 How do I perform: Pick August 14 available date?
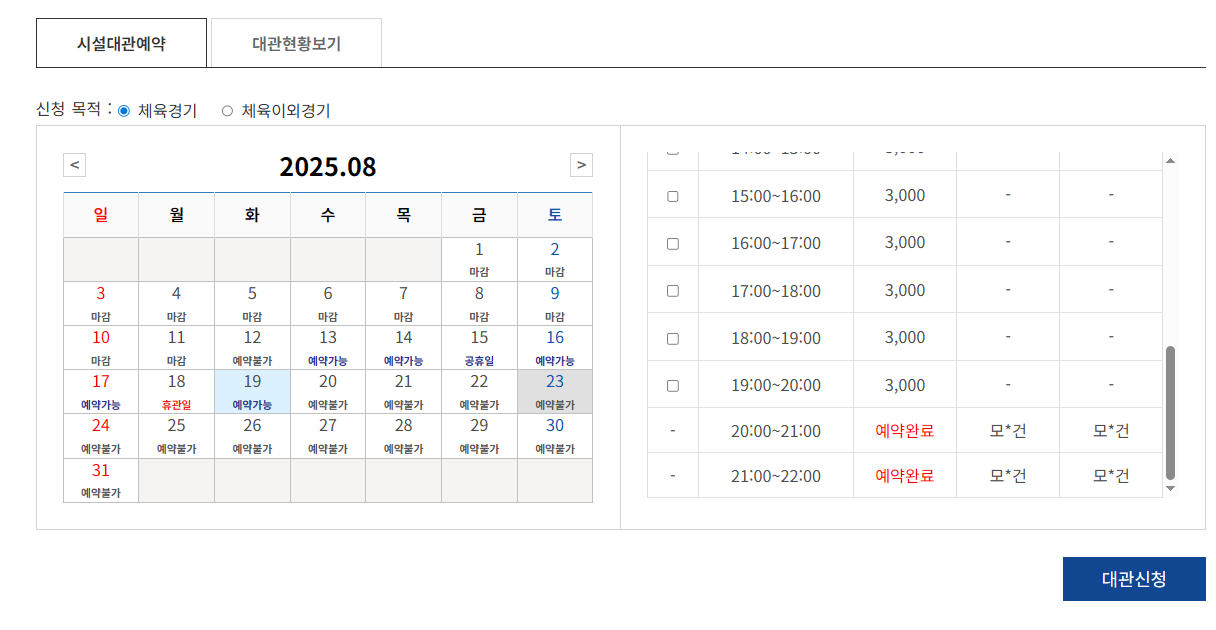coord(403,347)
